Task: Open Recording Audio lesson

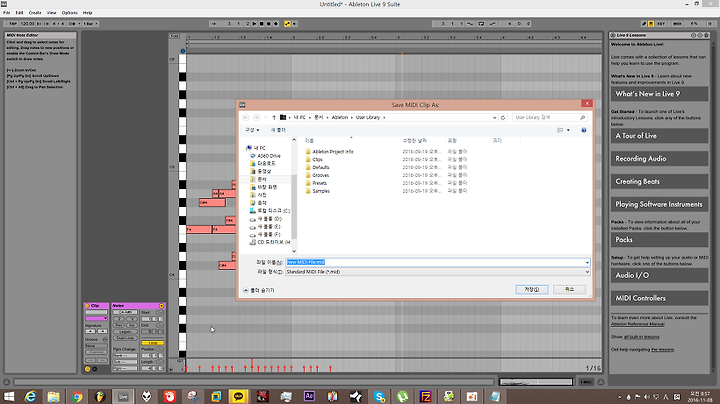Action: coord(659,158)
